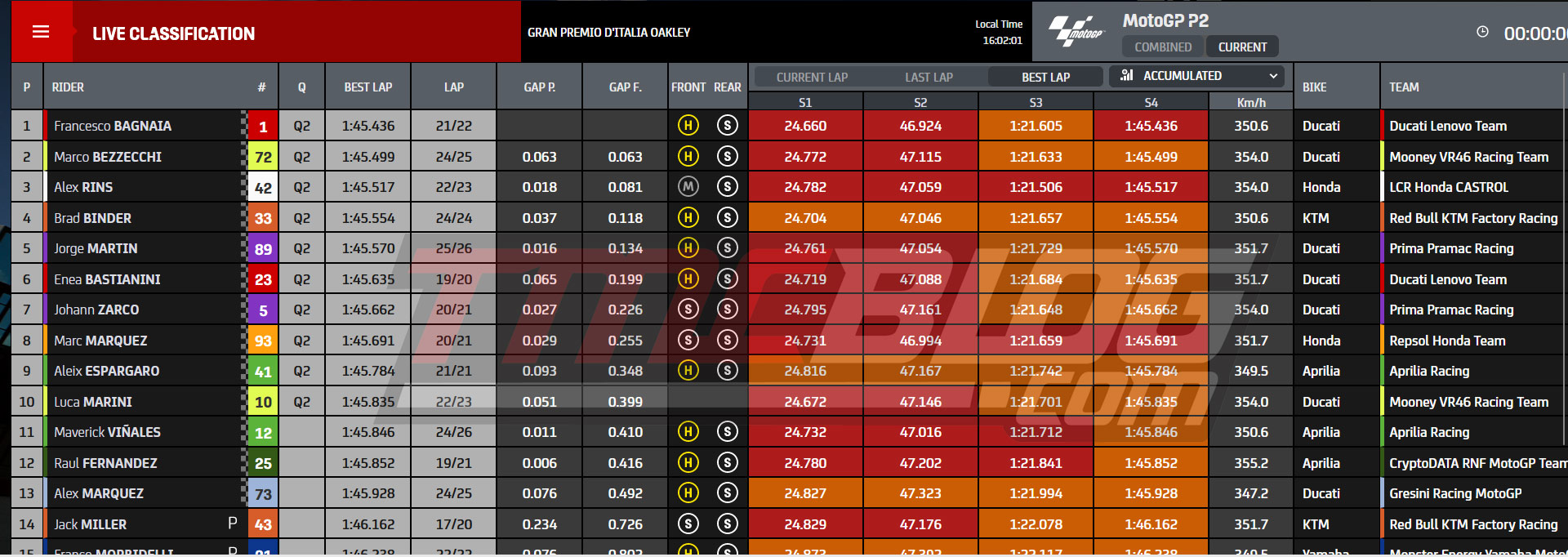The height and width of the screenshot is (557, 1568).
Task: Select rider Francesco BAGNAIA
Action: pyautogui.click(x=113, y=126)
